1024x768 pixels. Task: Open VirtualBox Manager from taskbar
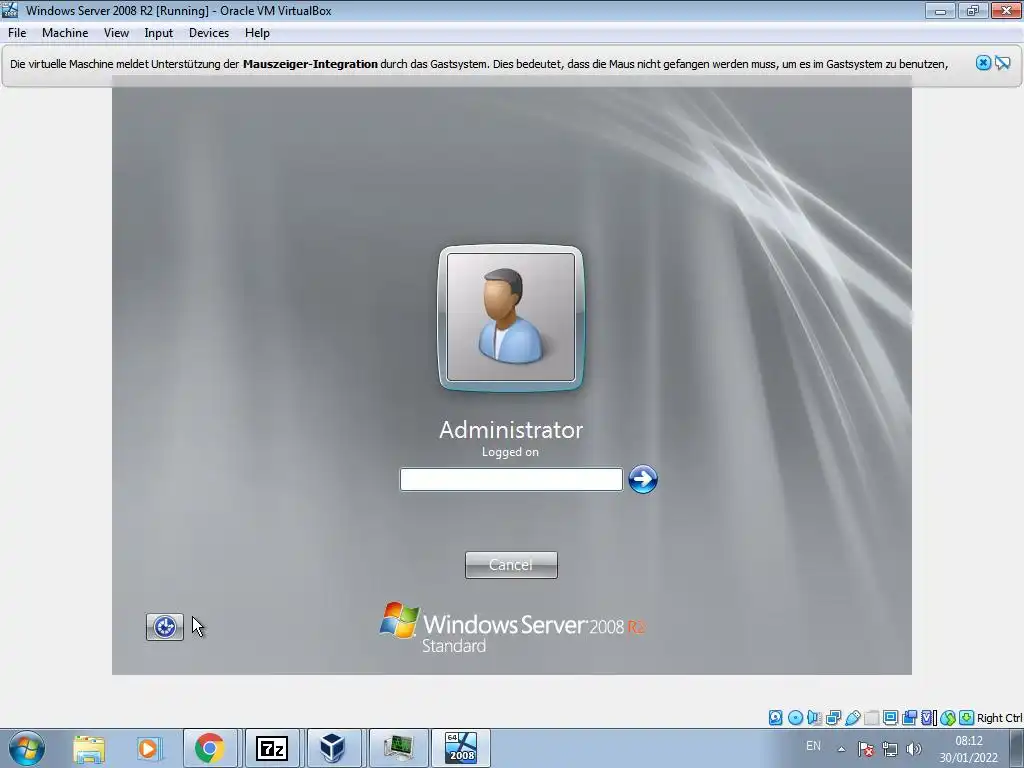pyautogui.click(x=333, y=748)
